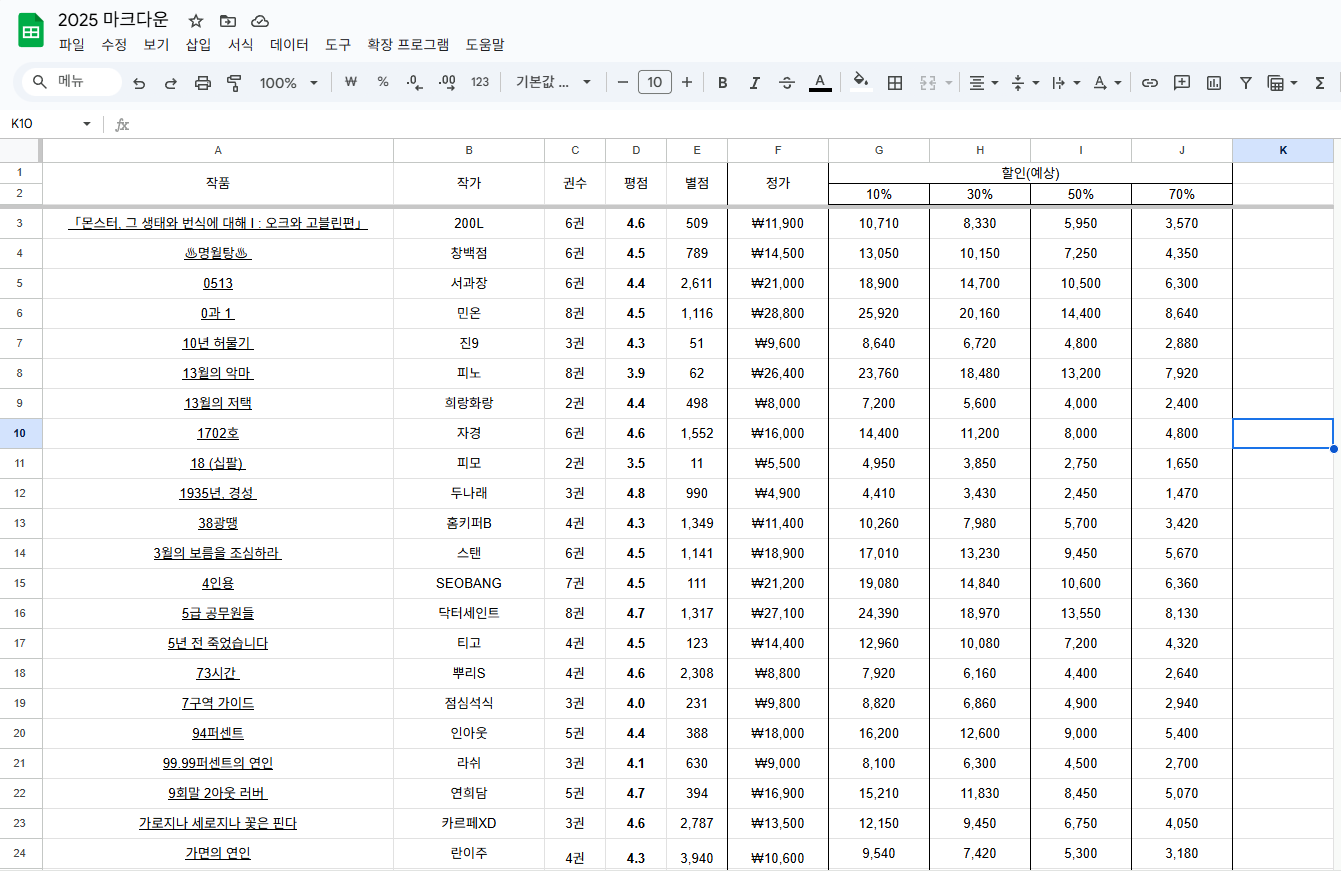Open the horizontal align dropdown
The image size is (1341, 871).
pos(984,83)
